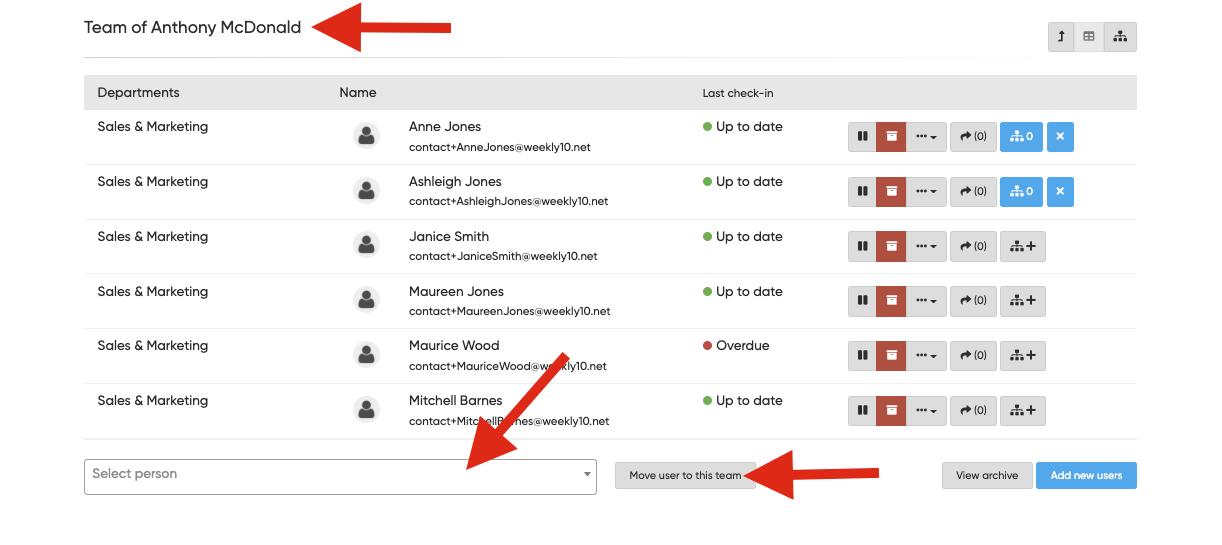Open Ashleigh Jones' blue team hierarchy button
This screenshot has width=1222, height=545.
tap(1021, 192)
